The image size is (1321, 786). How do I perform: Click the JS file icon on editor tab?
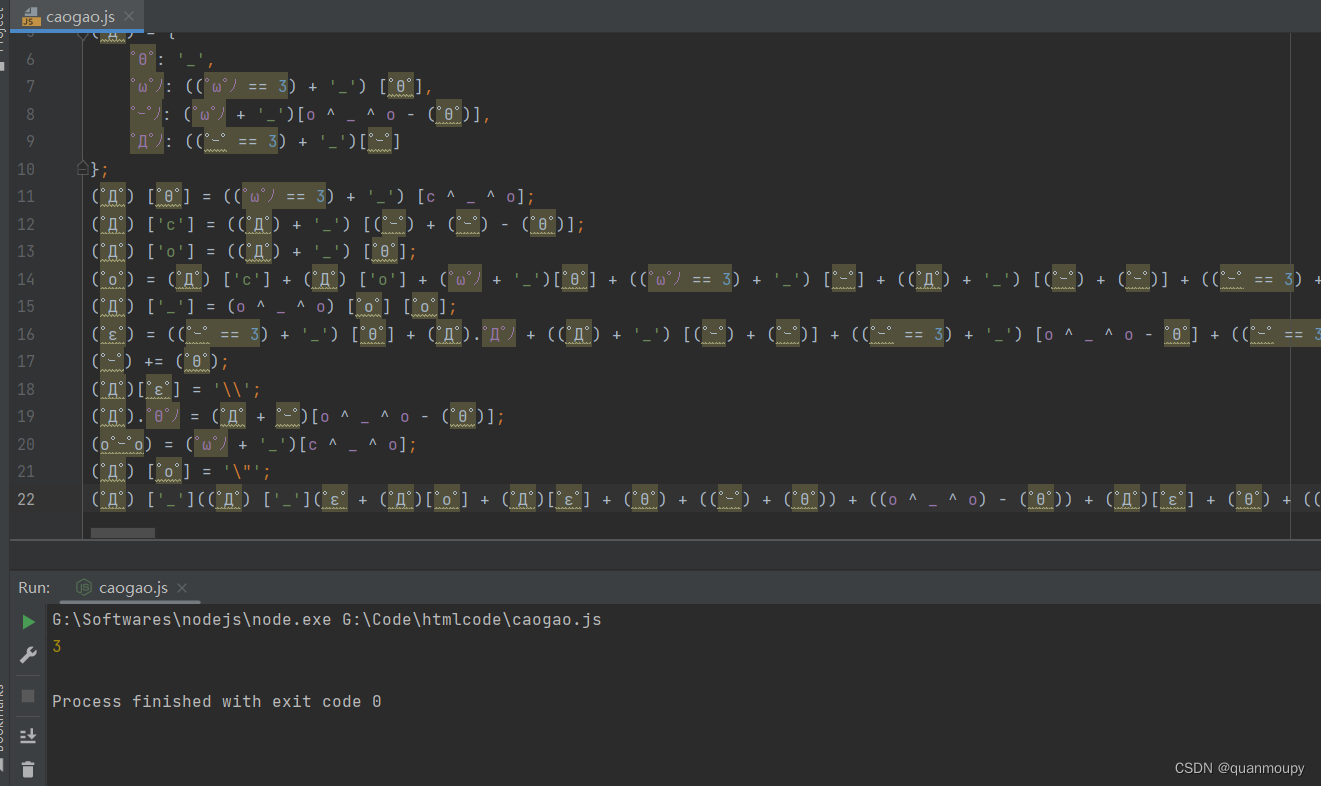pos(31,17)
